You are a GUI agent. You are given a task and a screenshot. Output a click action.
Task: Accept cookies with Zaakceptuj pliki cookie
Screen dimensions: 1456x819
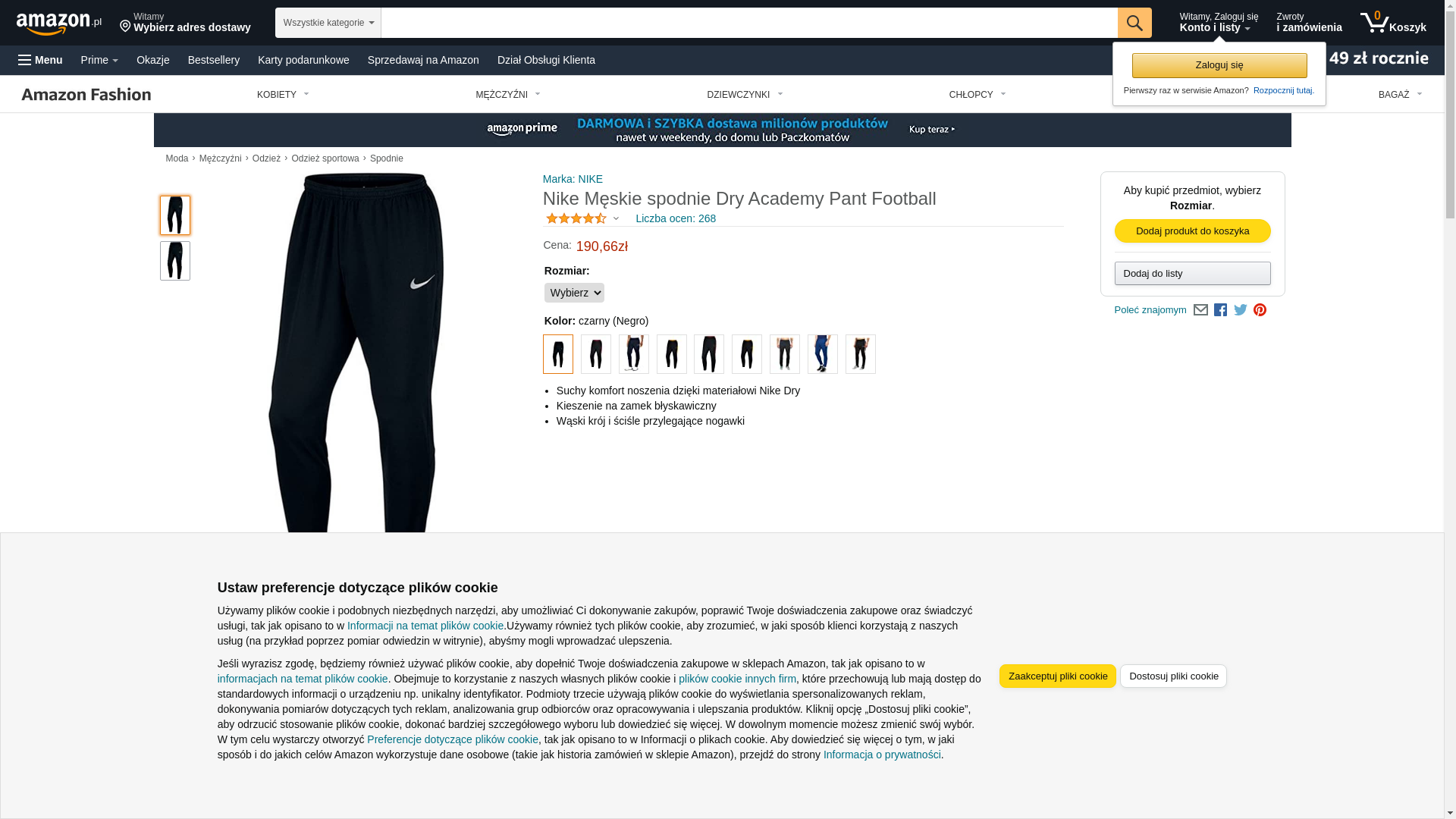(1058, 676)
